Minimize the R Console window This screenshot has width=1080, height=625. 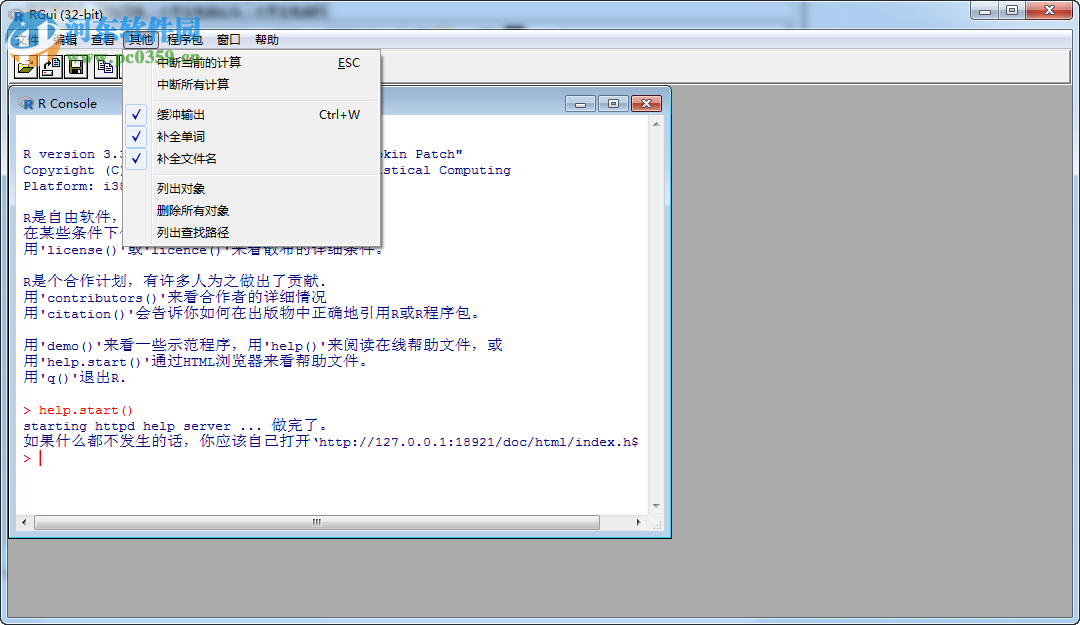coord(581,104)
